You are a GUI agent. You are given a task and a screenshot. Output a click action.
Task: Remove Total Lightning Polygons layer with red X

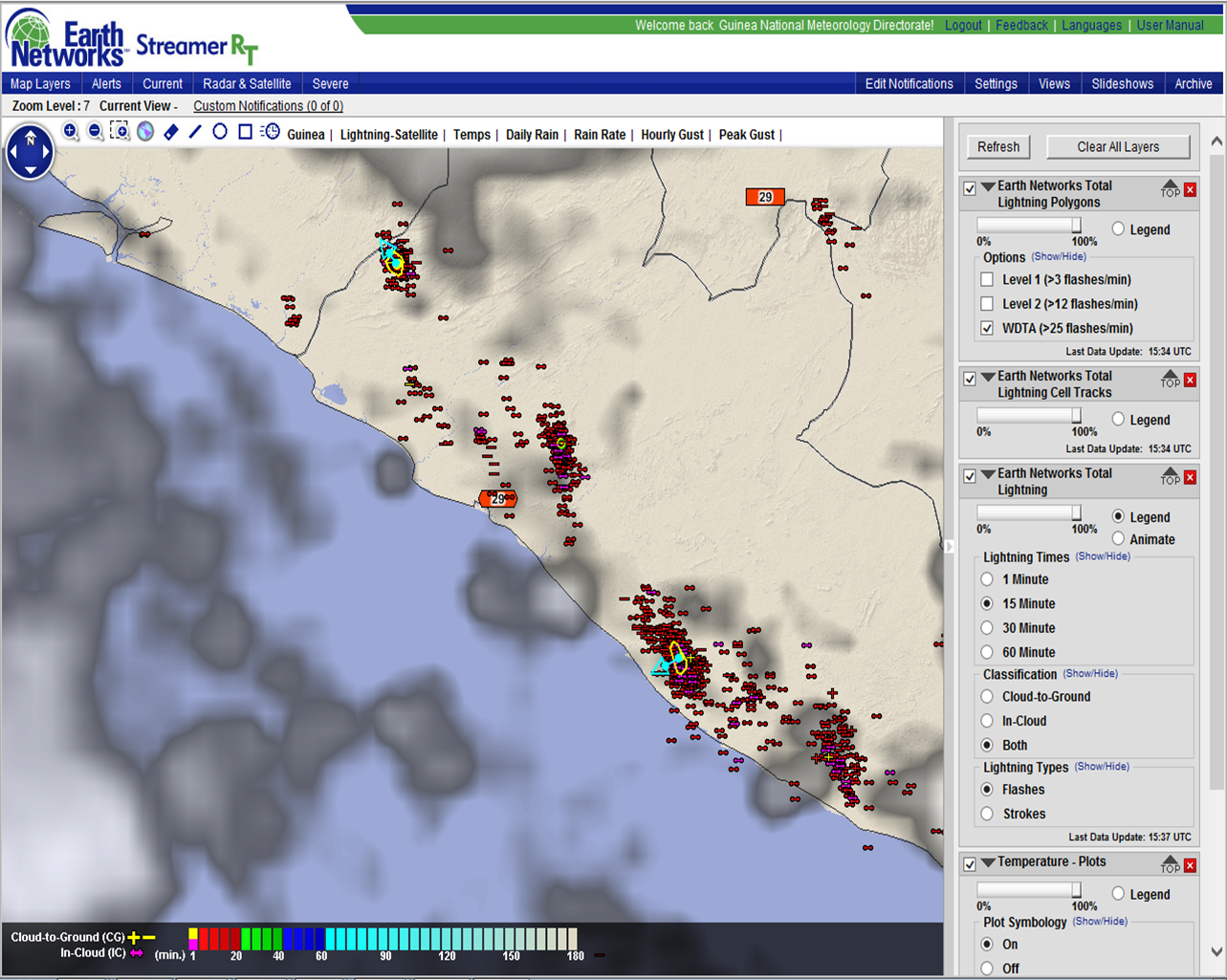click(1190, 189)
